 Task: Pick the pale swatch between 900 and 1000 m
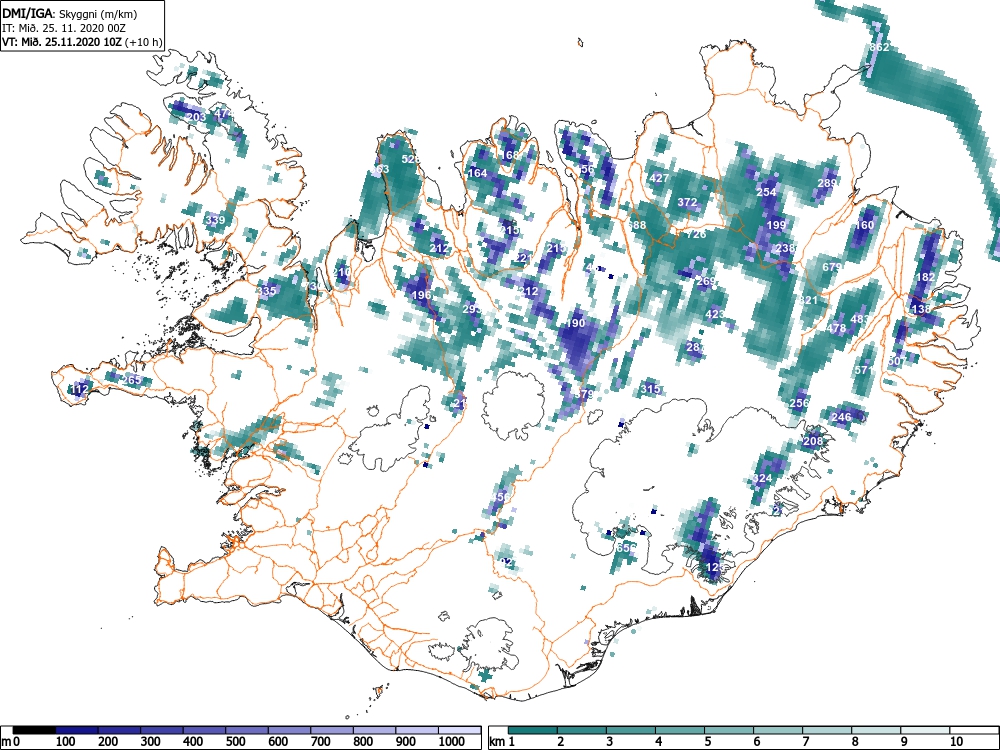pyautogui.click(x=416, y=730)
